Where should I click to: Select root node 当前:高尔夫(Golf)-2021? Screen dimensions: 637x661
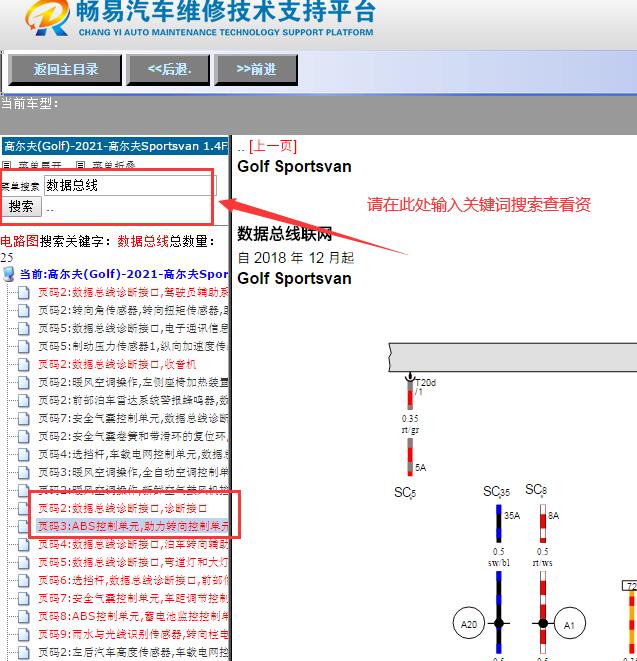124,274
